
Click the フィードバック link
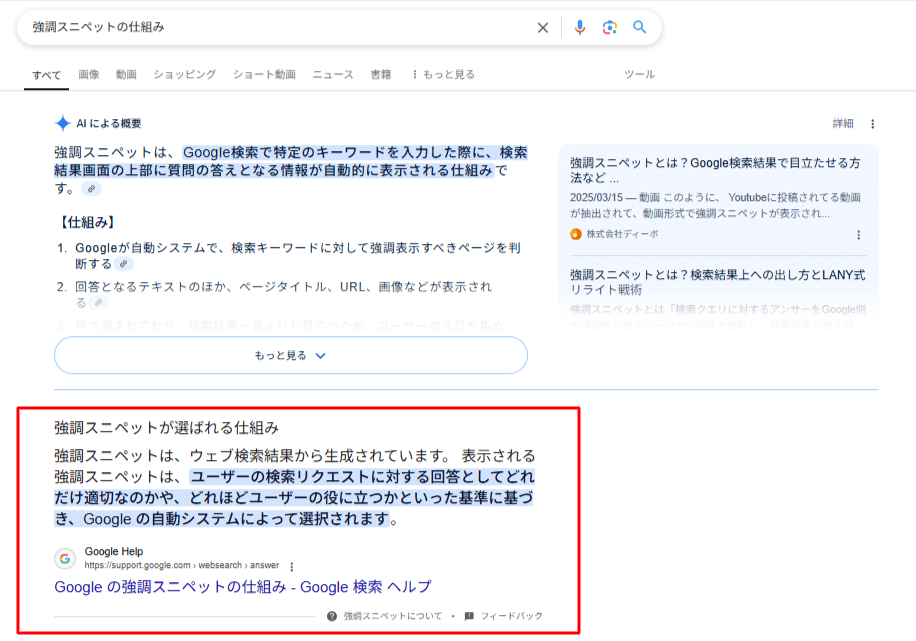[x=512, y=616]
